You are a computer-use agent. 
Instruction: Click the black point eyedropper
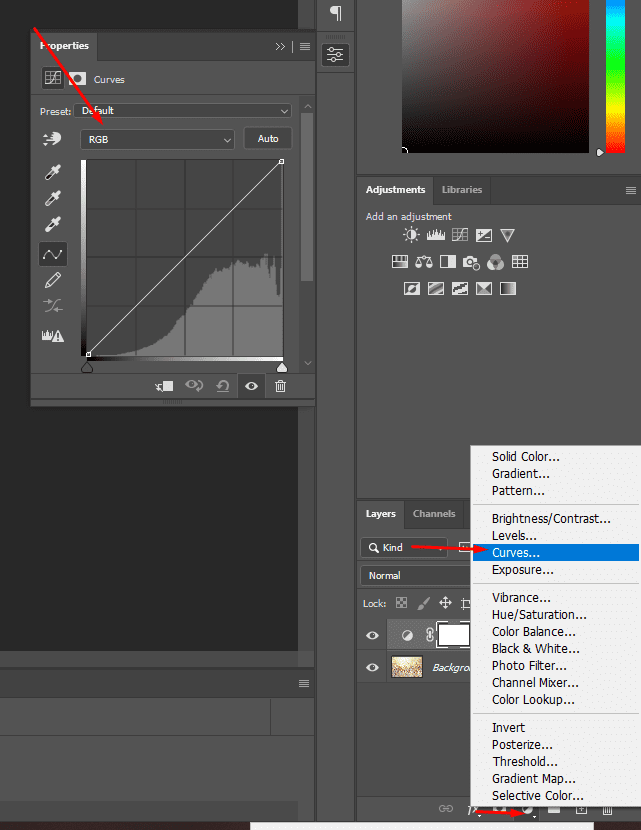53,173
